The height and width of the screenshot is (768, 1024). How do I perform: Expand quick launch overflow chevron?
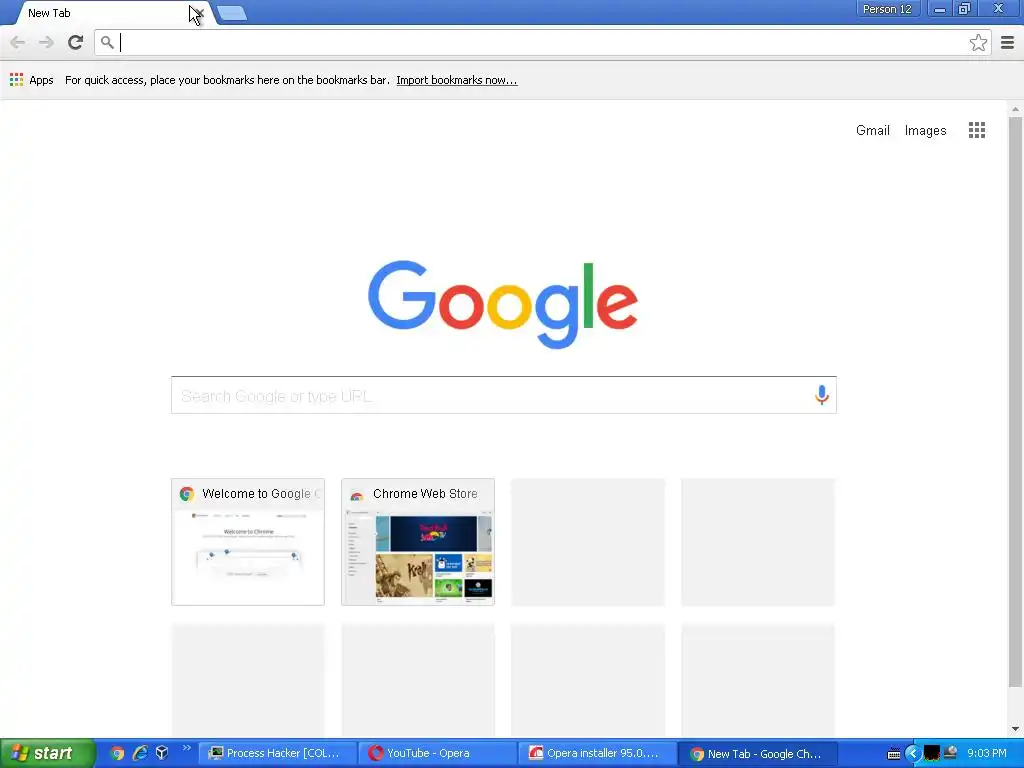[187, 748]
